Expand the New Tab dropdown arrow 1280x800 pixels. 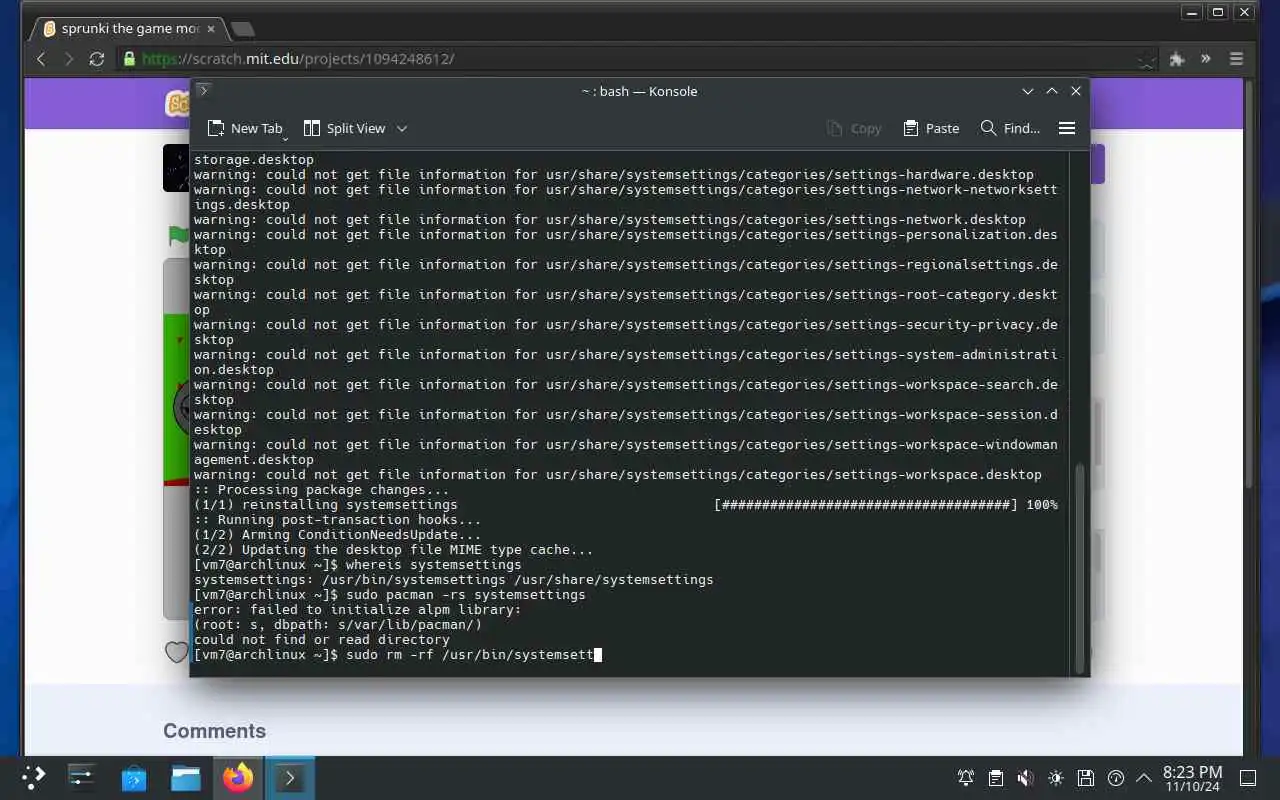[x=285, y=137]
